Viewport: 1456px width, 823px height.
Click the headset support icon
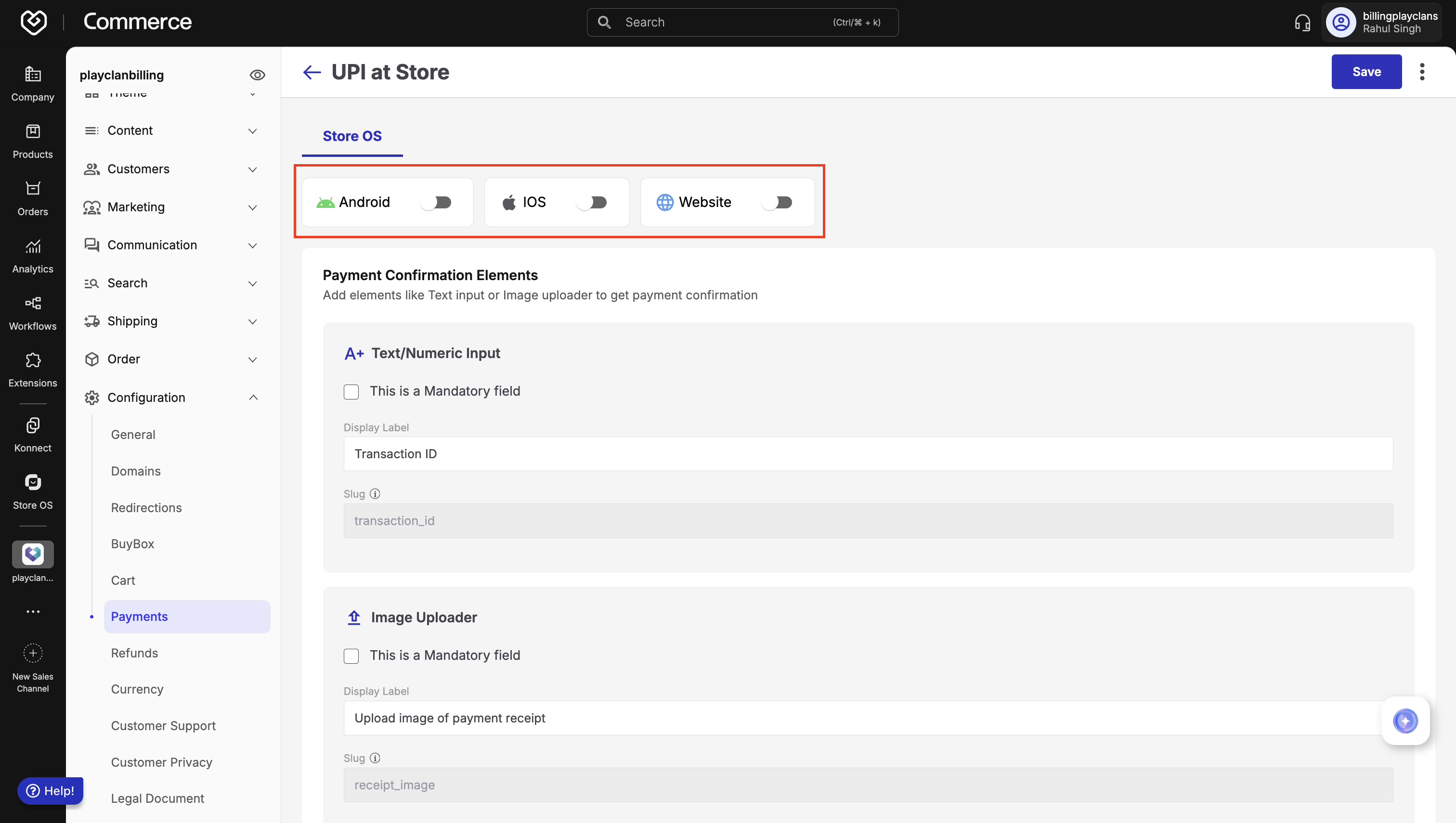tap(1302, 23)
